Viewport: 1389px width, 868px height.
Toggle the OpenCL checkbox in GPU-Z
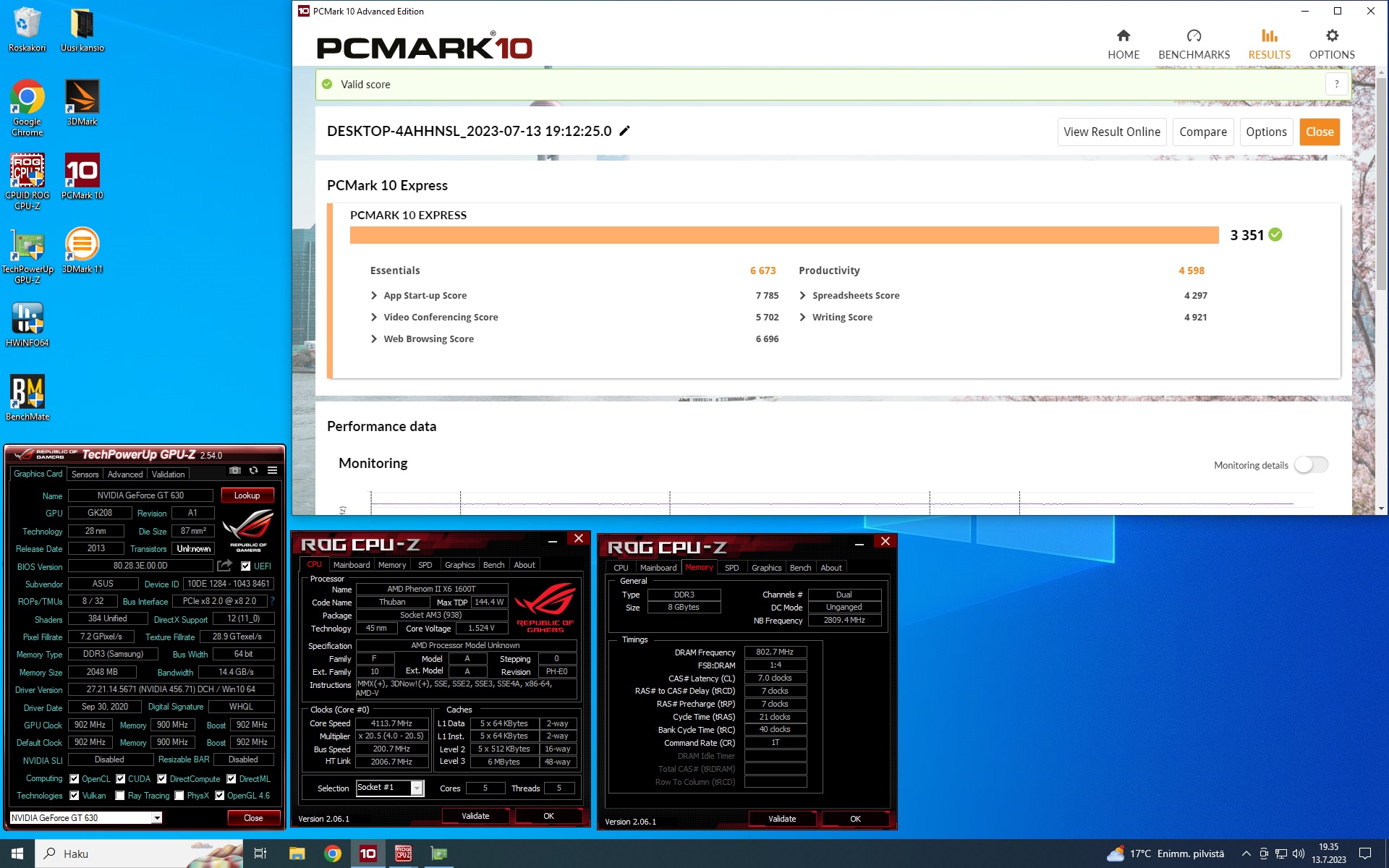pos(74,779)
